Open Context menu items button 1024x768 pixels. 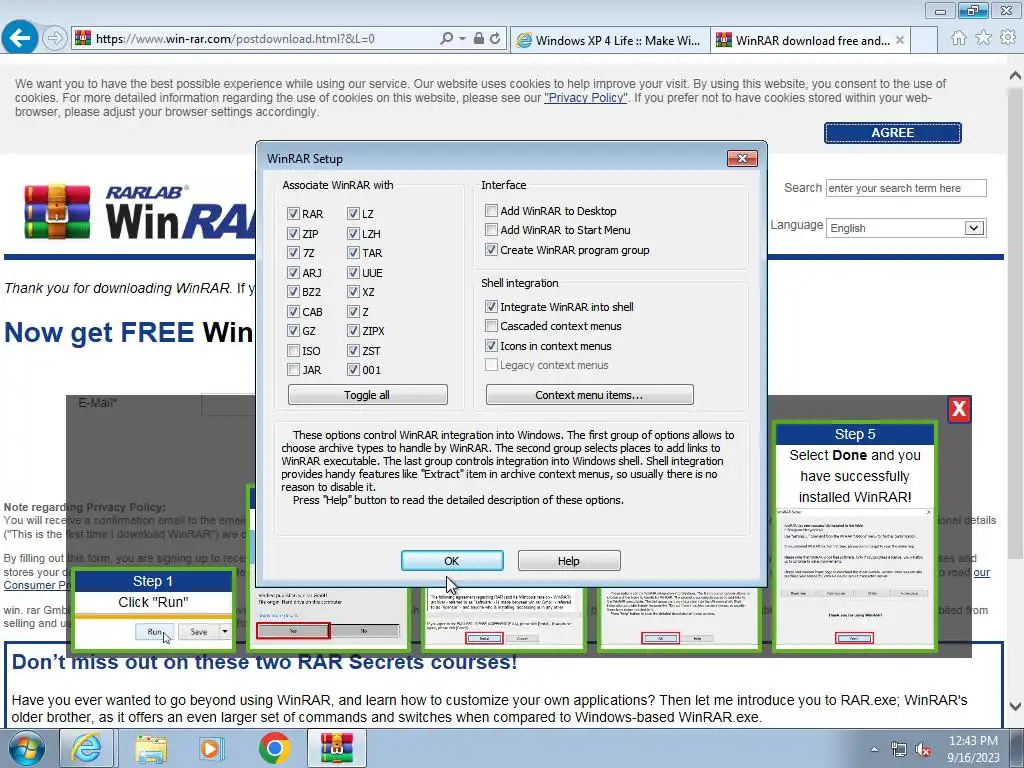[589, 394]
